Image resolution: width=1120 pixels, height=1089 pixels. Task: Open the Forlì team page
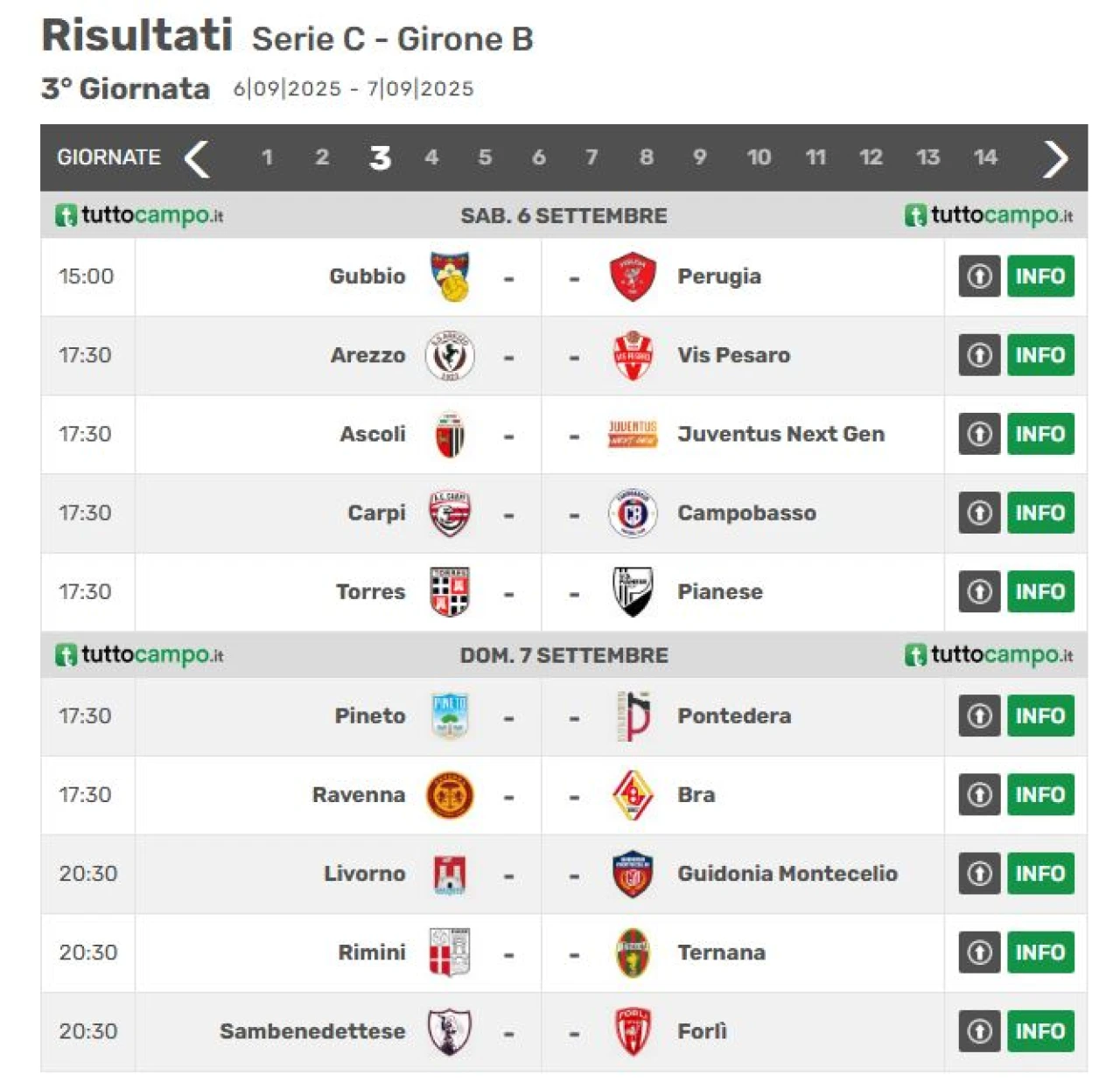(702, 1031)
